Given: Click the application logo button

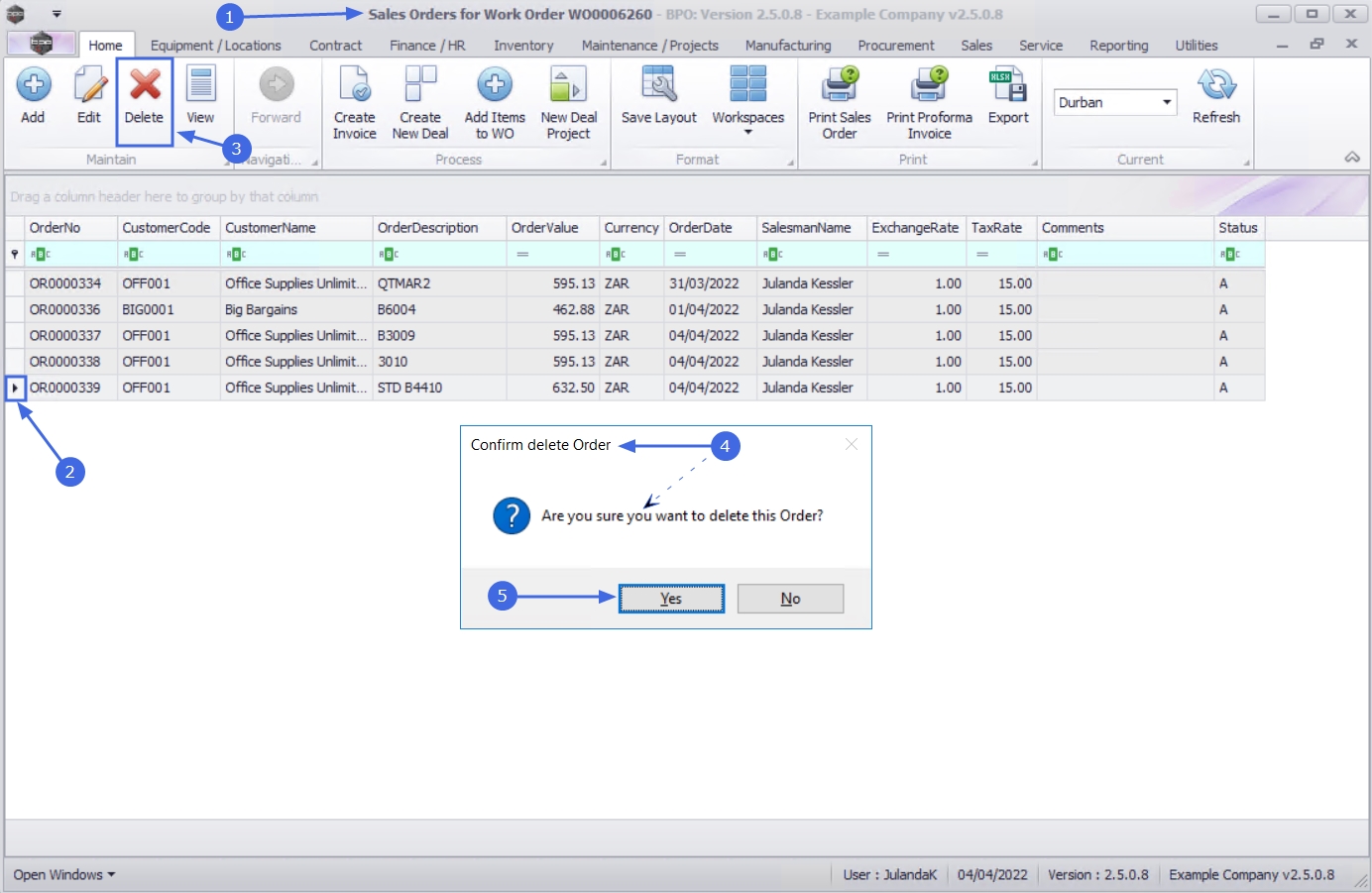Looking at the screenshot, I should 41,44.
